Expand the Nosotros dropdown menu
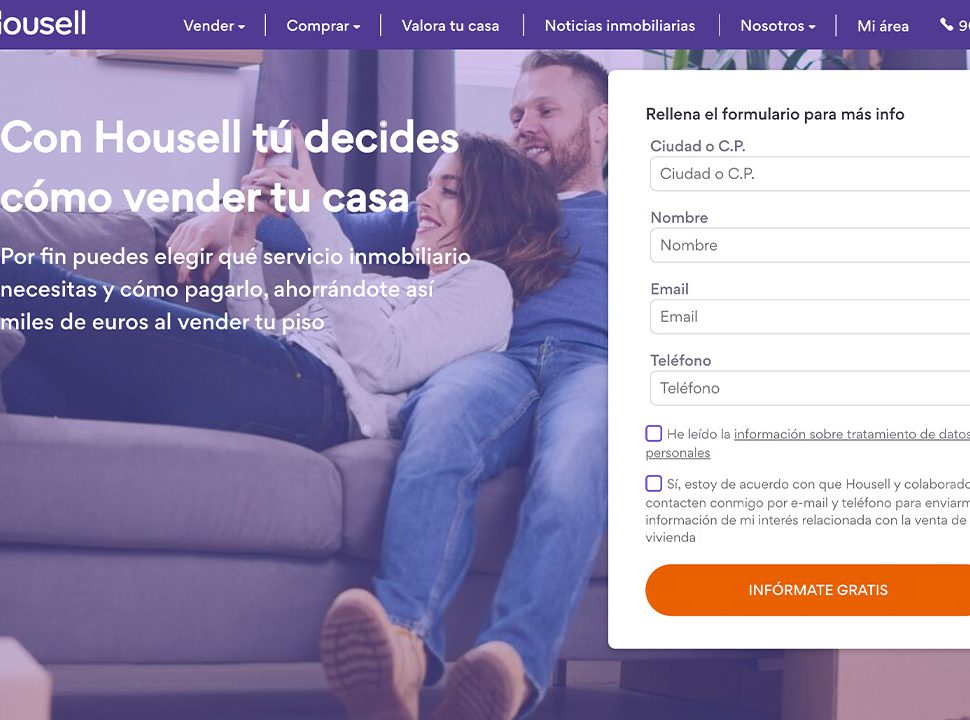Screen dimensions: 970x720 [x=778, y=26]
